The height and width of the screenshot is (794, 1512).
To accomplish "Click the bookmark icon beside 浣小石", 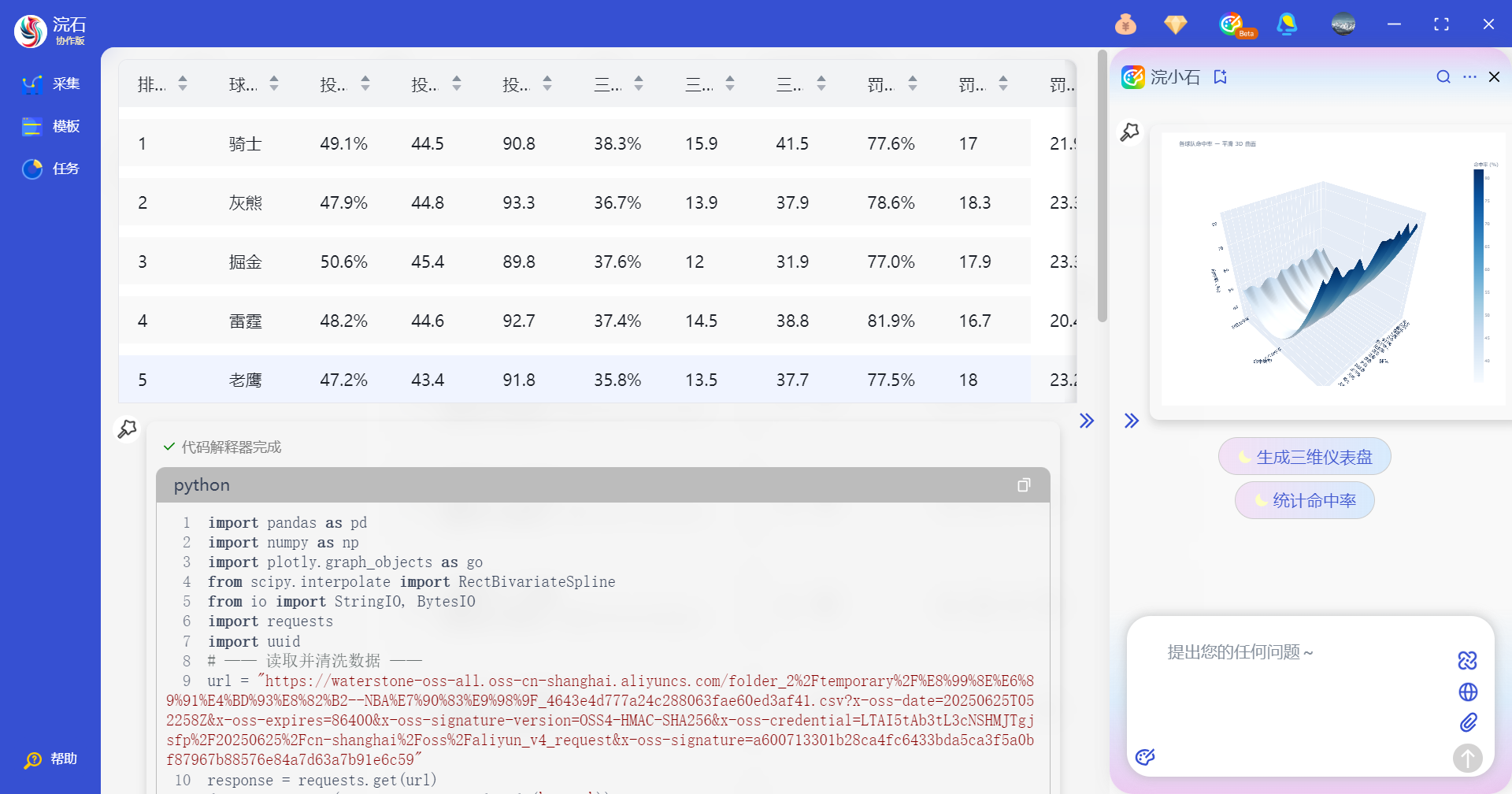I will (x=1220, y=77).
